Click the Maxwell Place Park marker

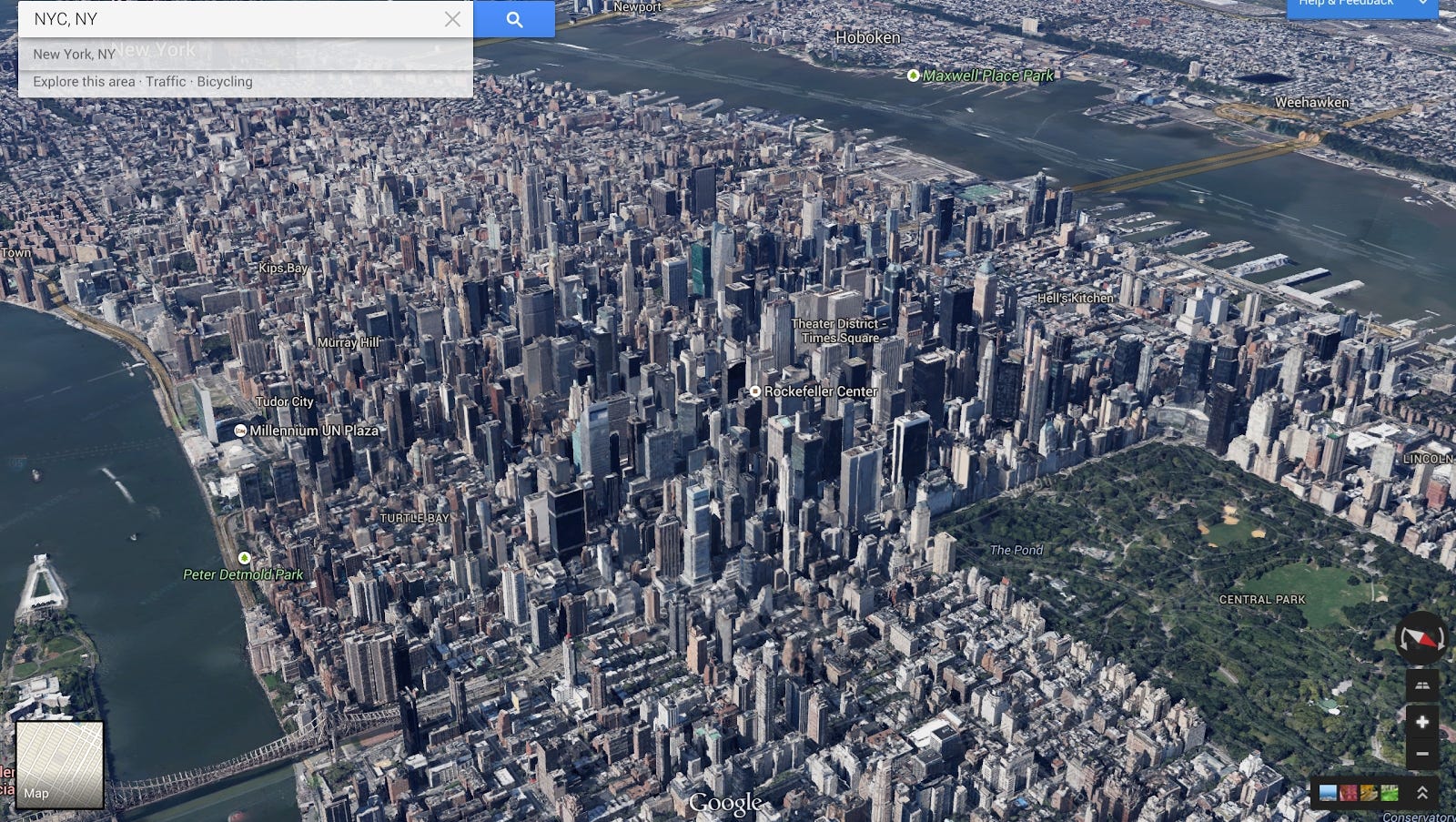(x=913, y=76)
